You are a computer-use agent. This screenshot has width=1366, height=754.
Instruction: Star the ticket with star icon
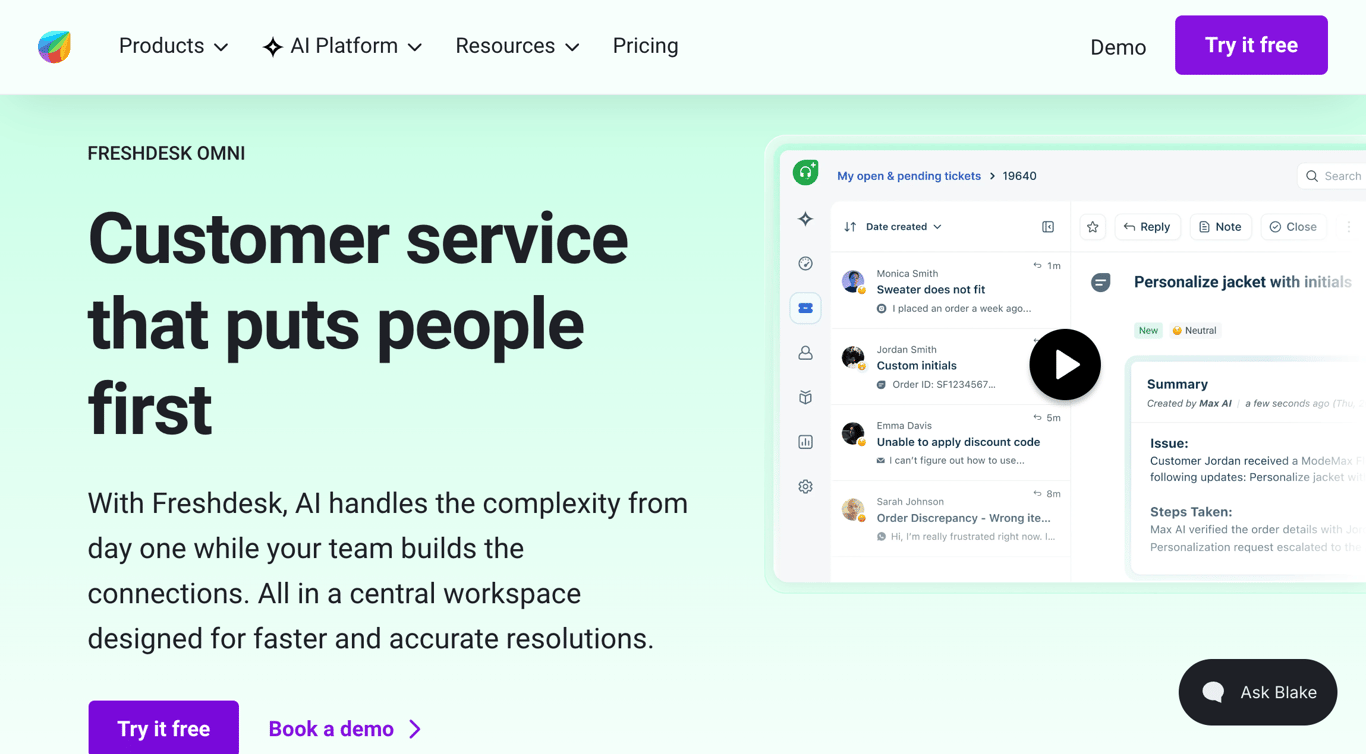(x=1093, y=227)
